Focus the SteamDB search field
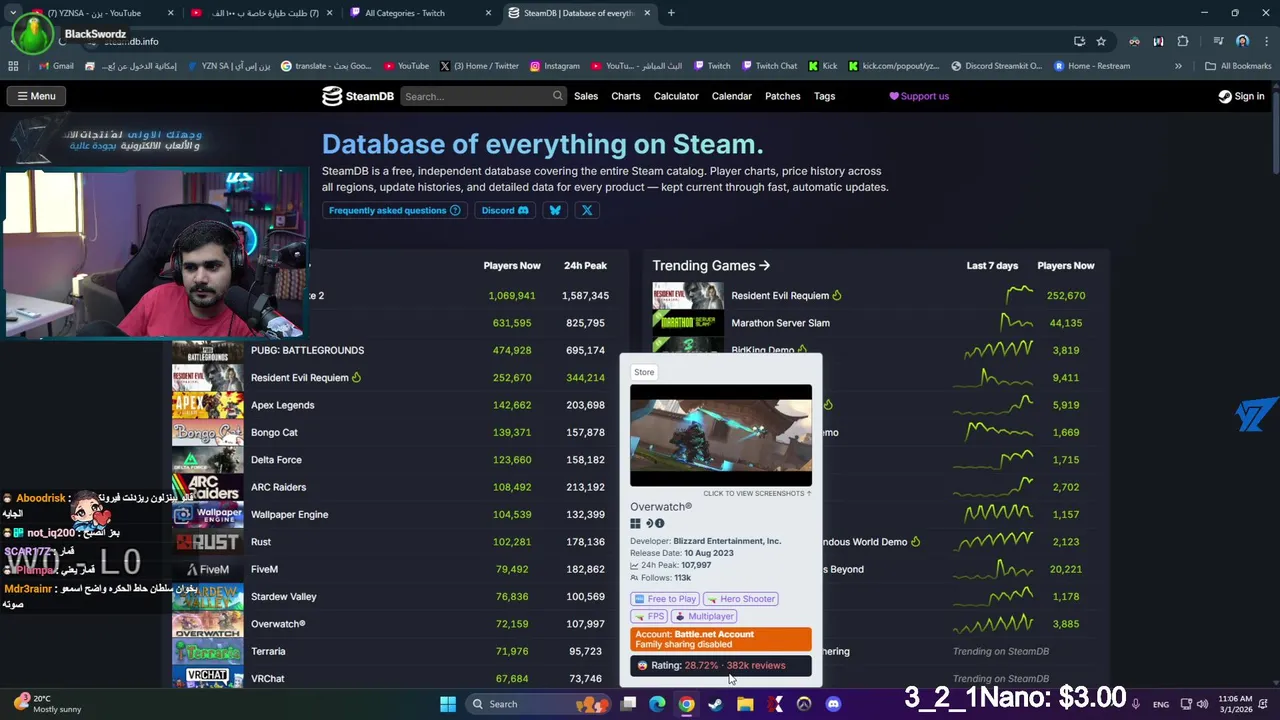This screenshot has width=1280, height=720. coord(483,96)
